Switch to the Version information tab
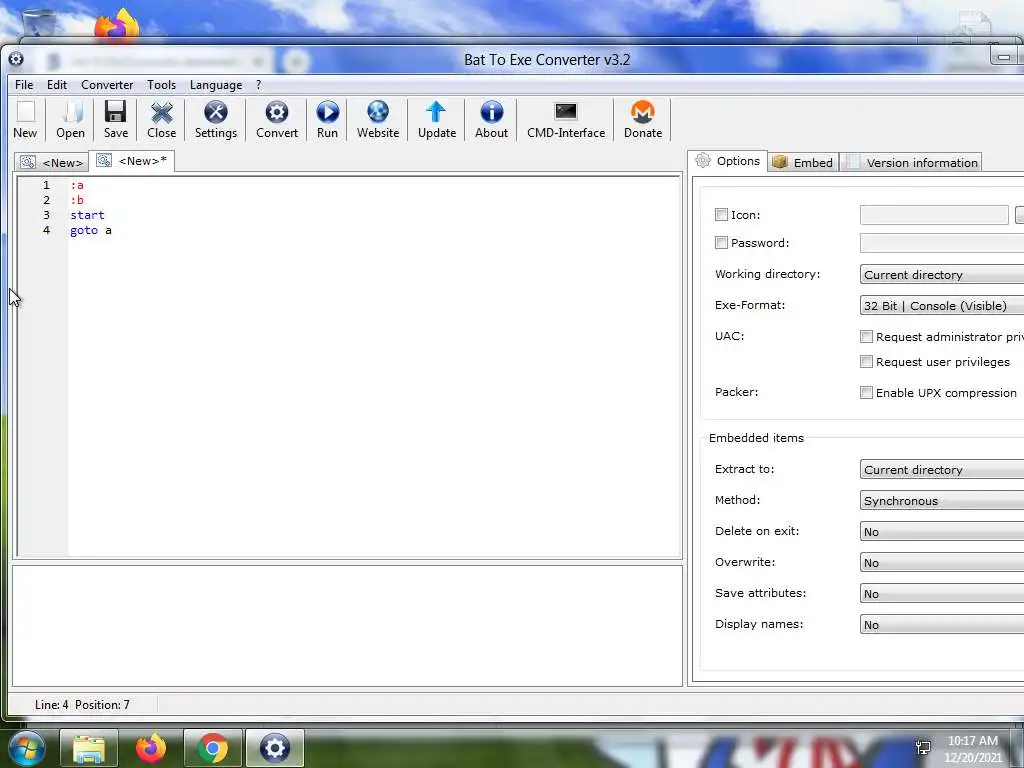Viewport: 1024px width, 768px height. (912, 162)
